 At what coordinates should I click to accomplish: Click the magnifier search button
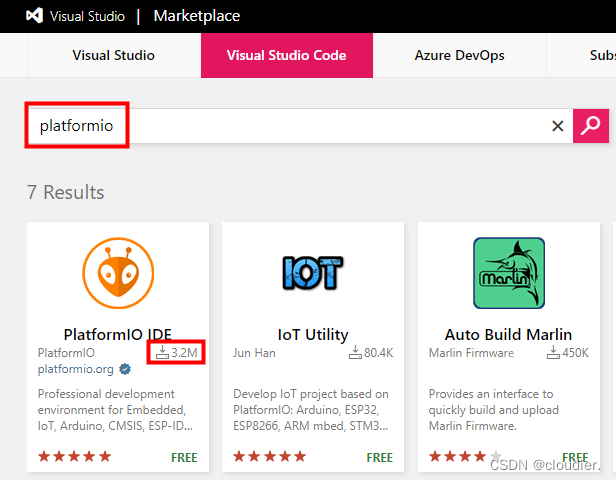pyautogui.click(x=591, y=126)
